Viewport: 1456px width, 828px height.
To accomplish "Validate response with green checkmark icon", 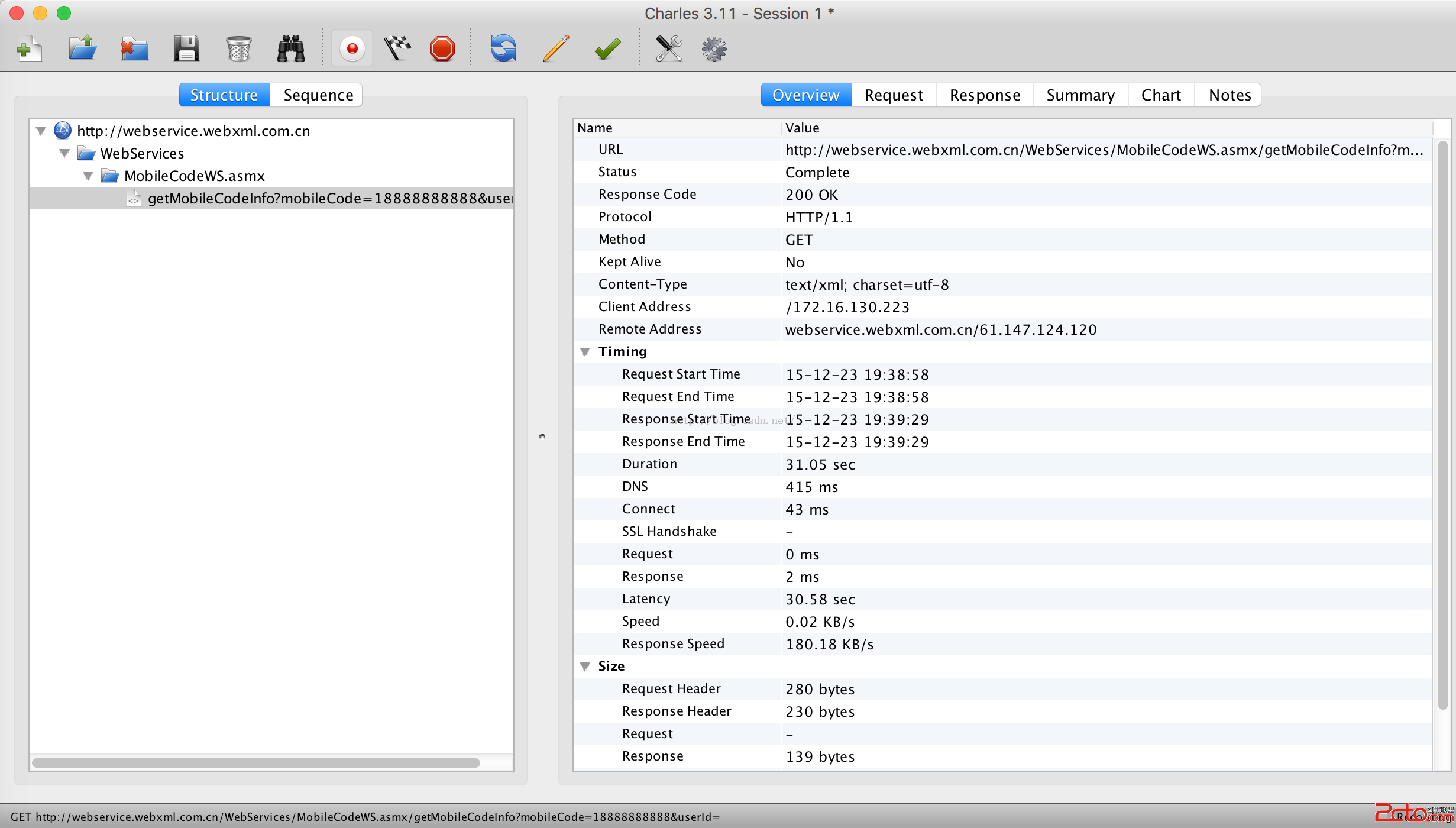I will 607,48.
